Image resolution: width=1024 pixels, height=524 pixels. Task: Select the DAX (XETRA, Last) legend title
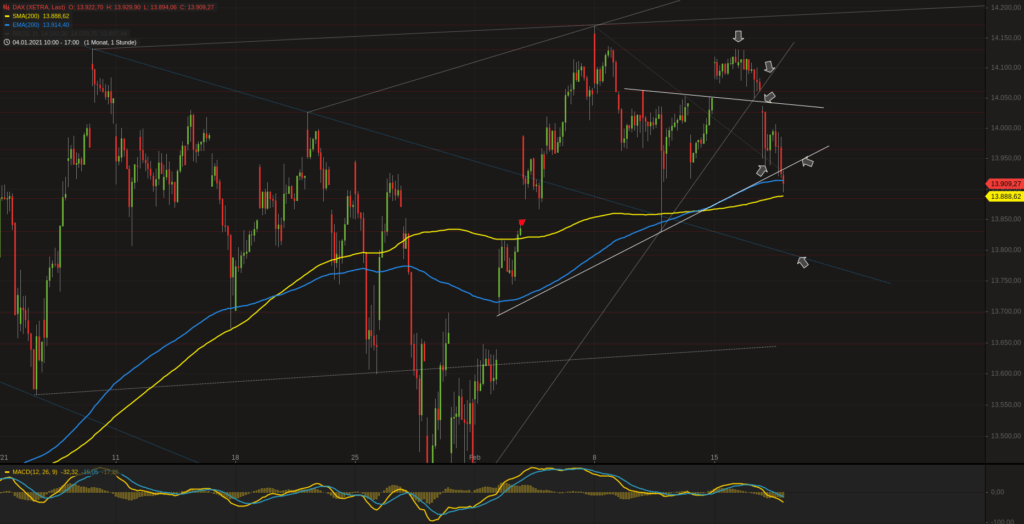point(38,7)
